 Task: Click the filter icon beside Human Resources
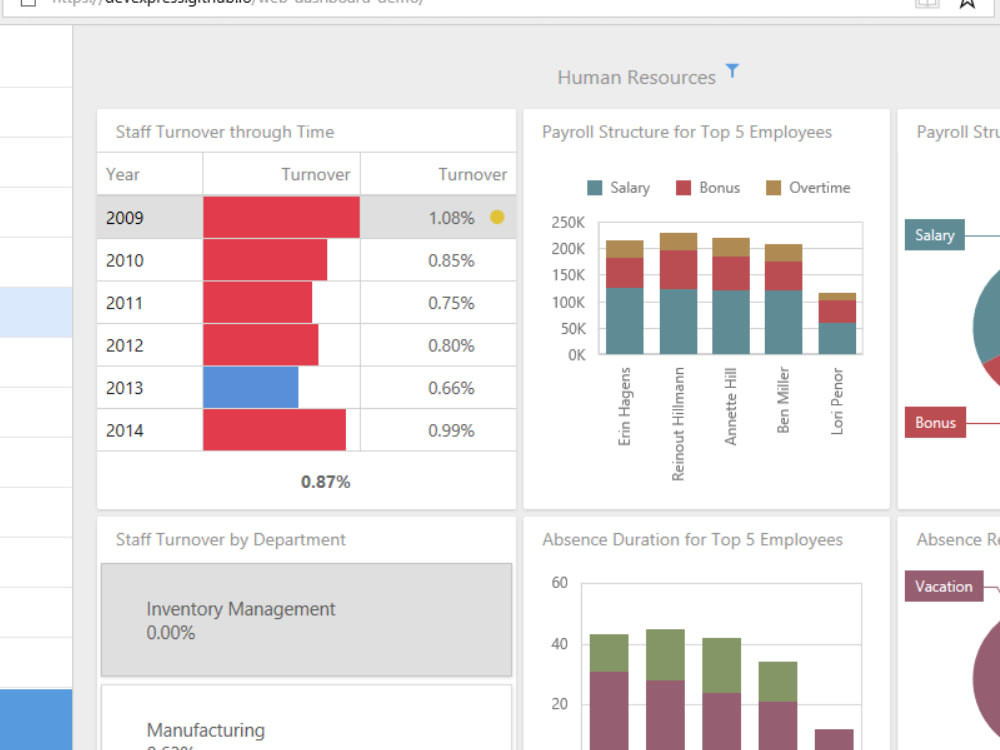[x=732, y=70]
